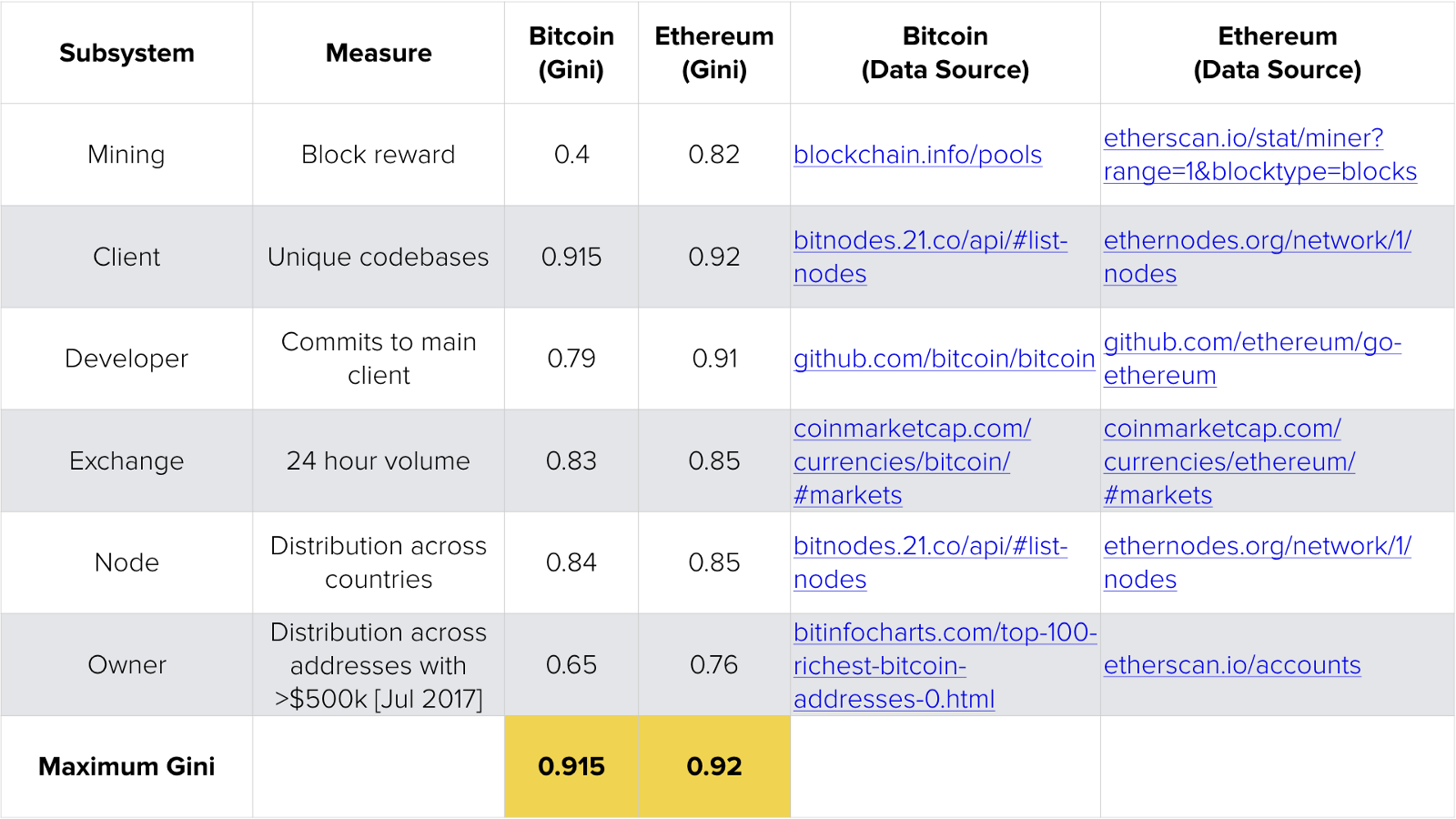
Task: Click the yellow Bitcoin maximum Gini 0.915 cell
Action: [571, 766]
